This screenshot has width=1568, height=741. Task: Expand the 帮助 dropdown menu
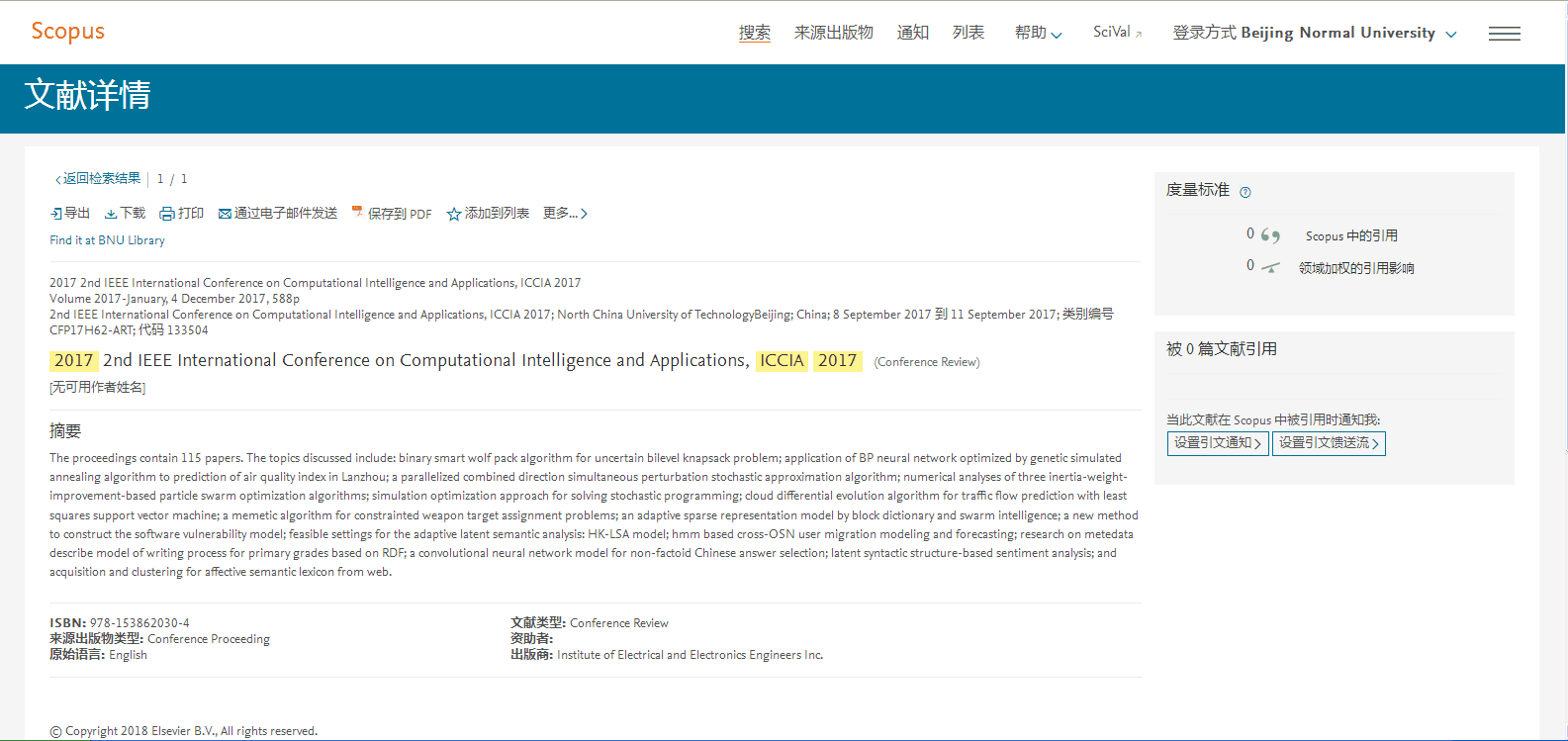tap(1038, 33)
